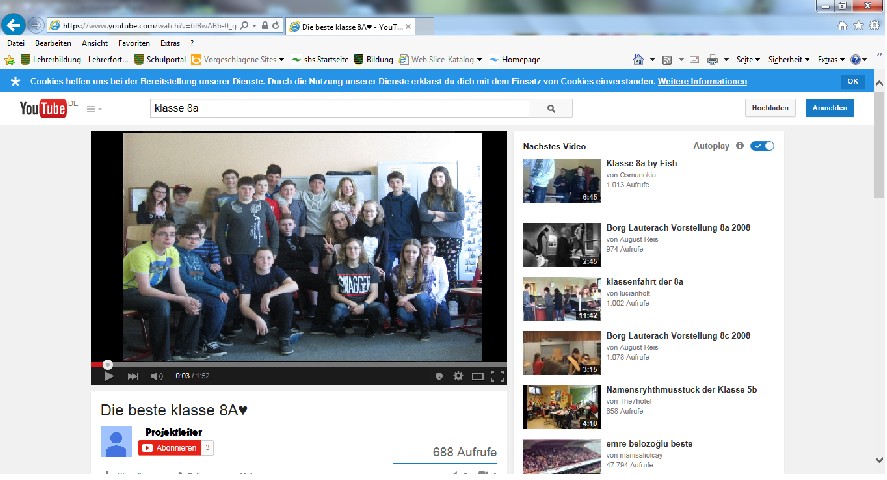Screen dimensions: 887x480
Task: Open the Favorites star in top right
Action: (x=858, y=25)
